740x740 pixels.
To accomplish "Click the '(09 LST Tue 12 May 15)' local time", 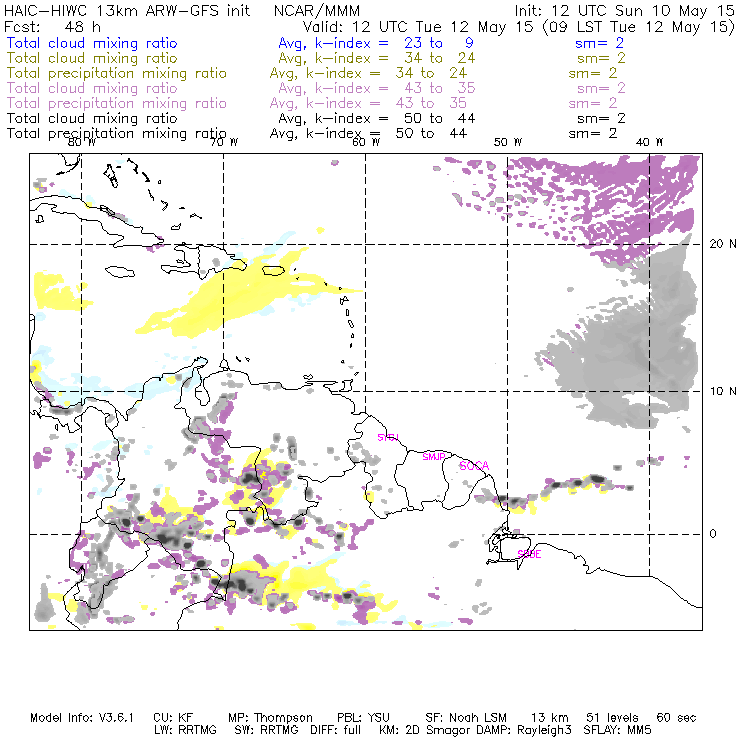I will [x=639, y=27].
